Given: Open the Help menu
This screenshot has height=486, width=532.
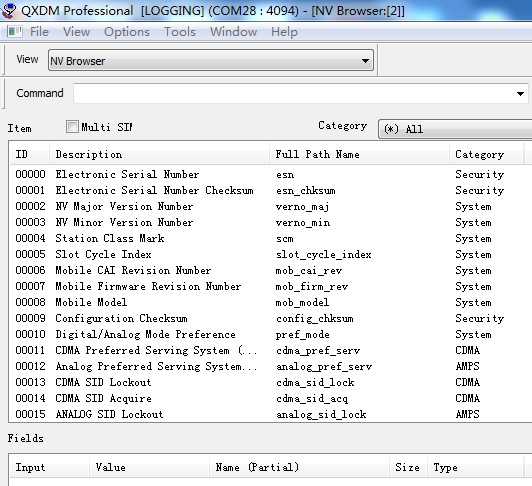Looking at the screenshot, I should tap(284, 32).
